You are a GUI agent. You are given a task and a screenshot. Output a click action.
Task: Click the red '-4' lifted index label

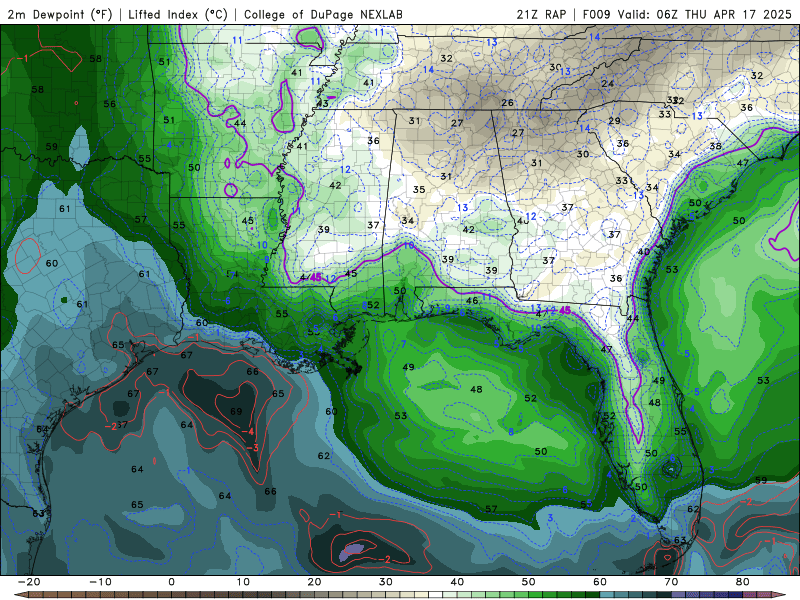pos(247,432)
